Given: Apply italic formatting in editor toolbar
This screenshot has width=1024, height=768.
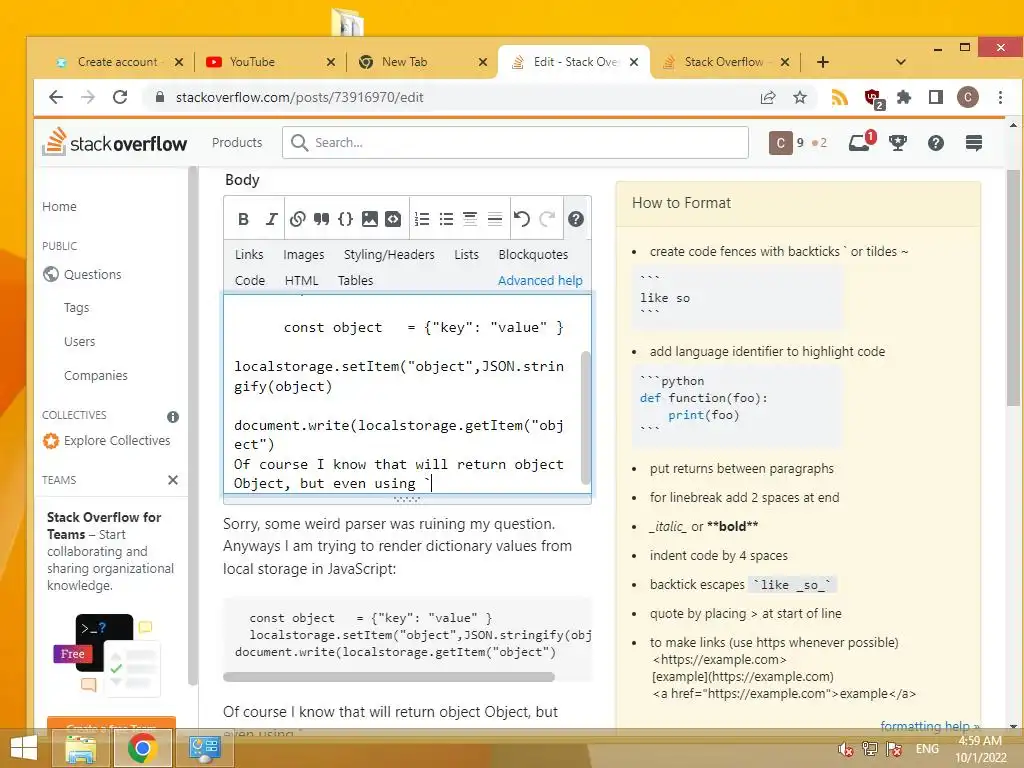Looking at the screenshot, I should [271, 219].
